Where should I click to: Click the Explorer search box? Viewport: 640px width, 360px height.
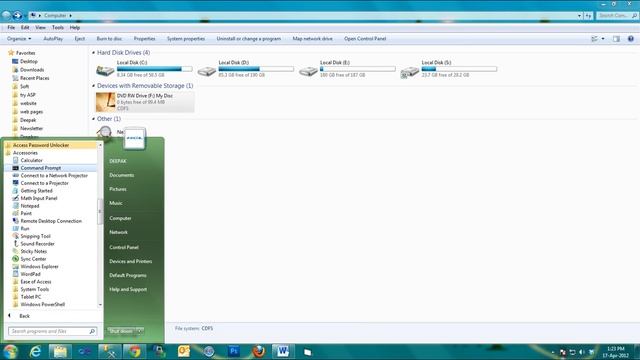(617, 16)
